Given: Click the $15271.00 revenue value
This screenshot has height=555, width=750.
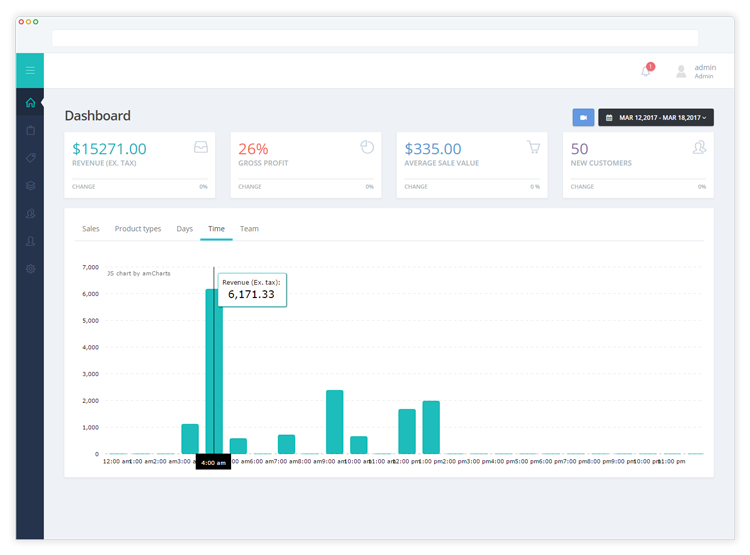Looking at the screenshot, I should 109,149.
